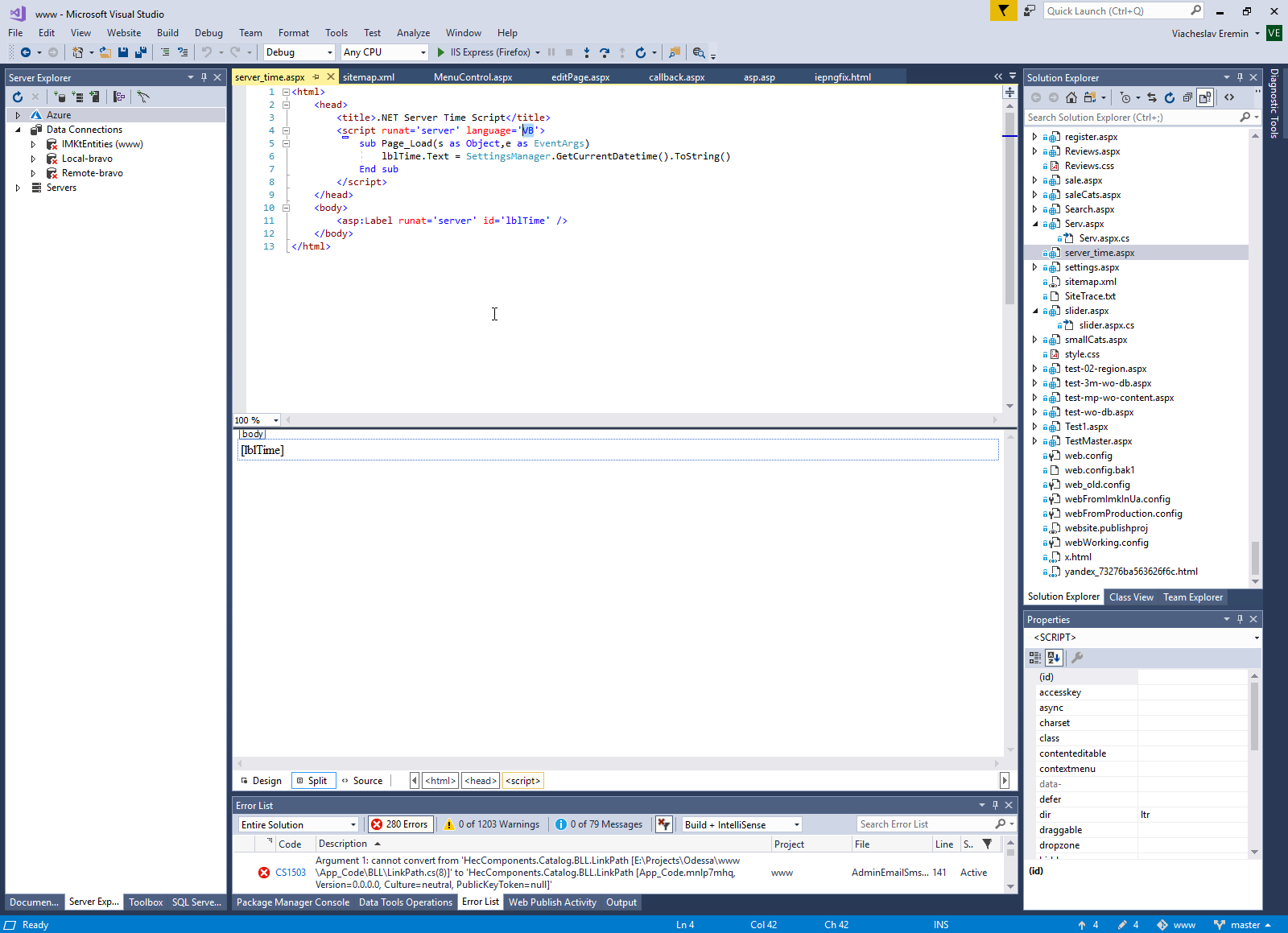Click the notifications flag icon in title bar

[1003, 10]
